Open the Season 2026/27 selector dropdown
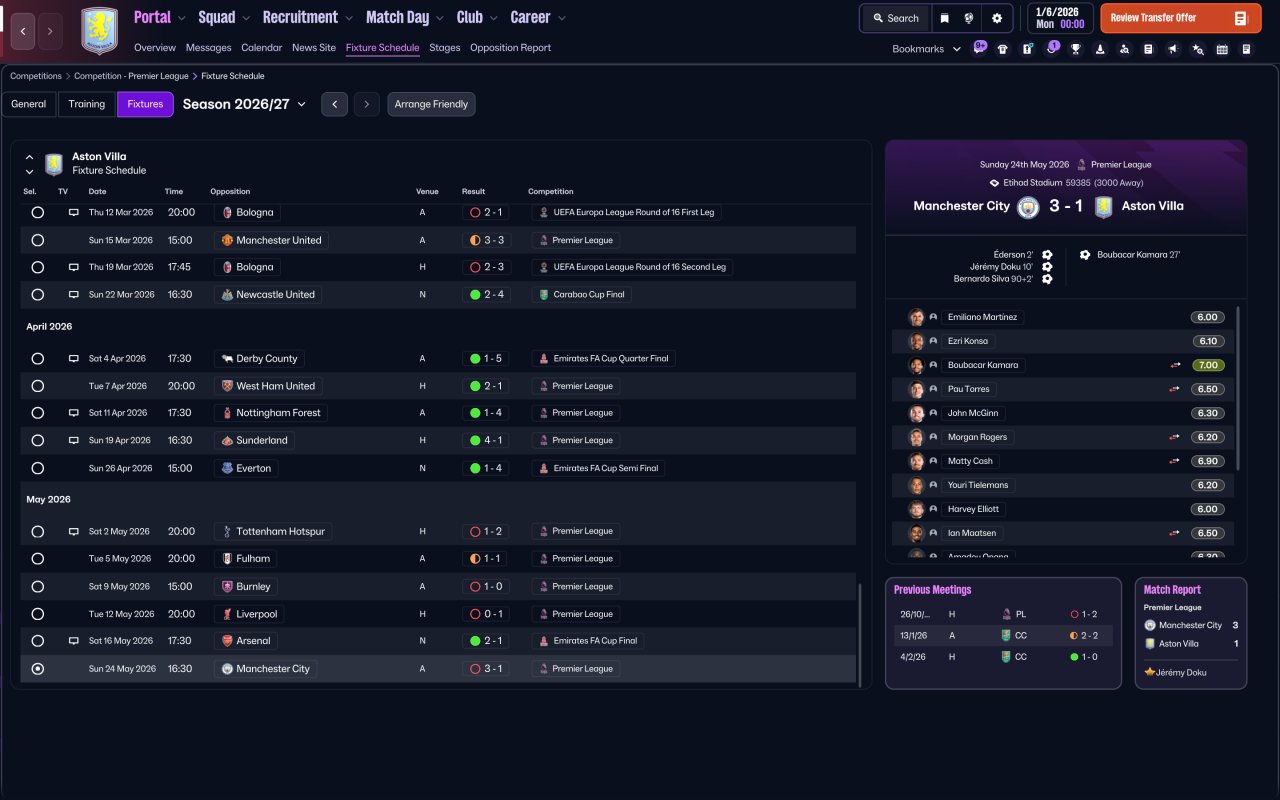The image size is (1280, 800). (x=245, y=104)
